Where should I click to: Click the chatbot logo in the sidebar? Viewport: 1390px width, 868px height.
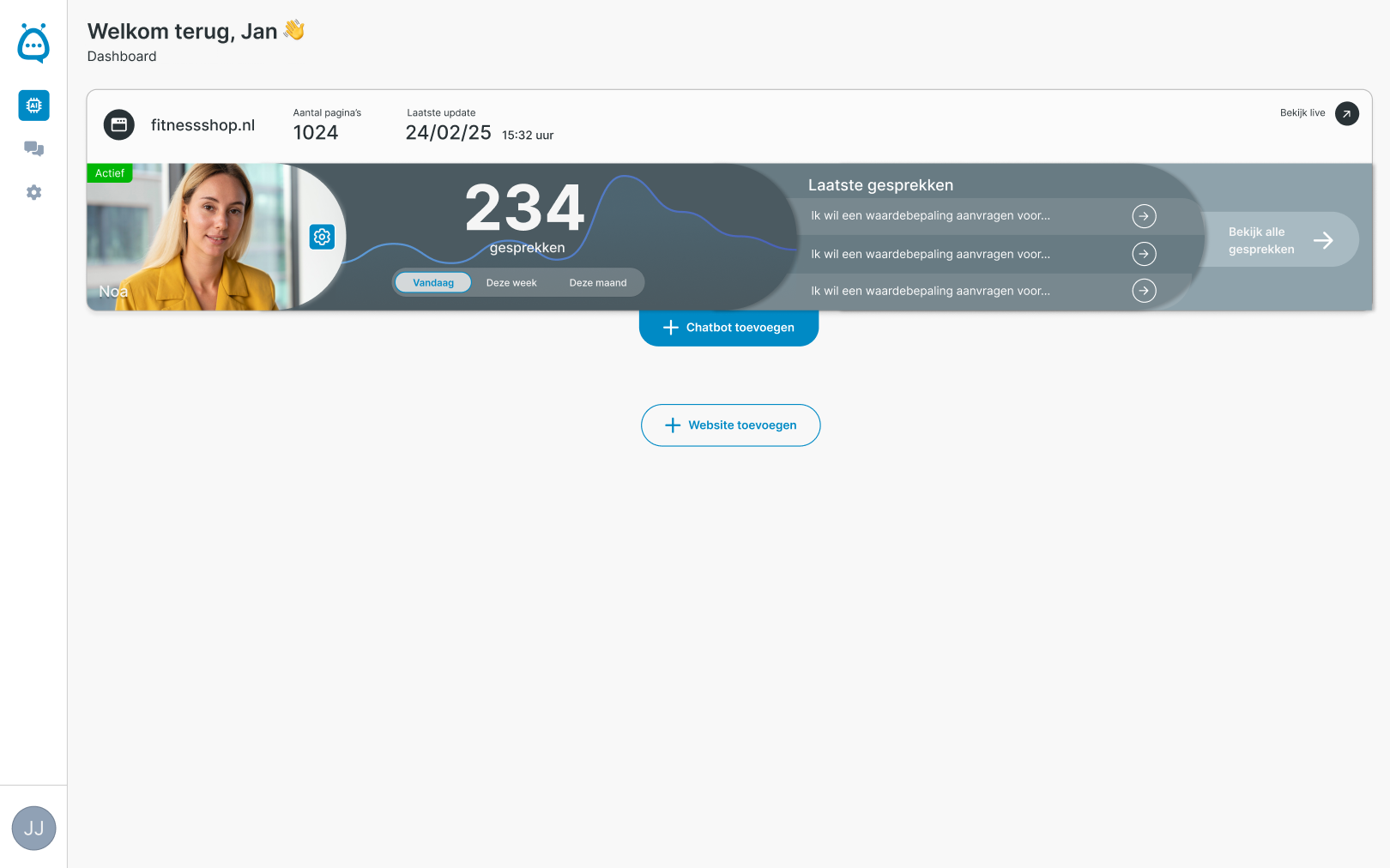coord(33,43)
